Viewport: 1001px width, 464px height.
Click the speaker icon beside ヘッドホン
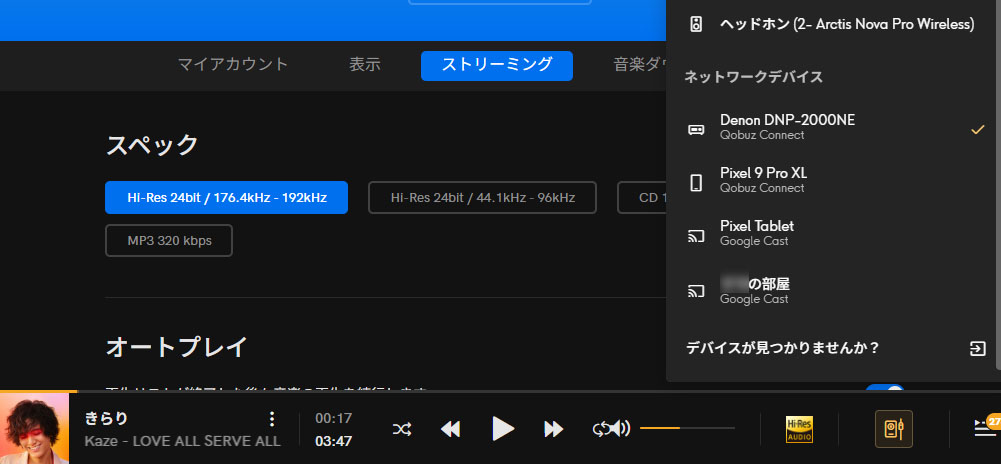click(x=696, y=25)
